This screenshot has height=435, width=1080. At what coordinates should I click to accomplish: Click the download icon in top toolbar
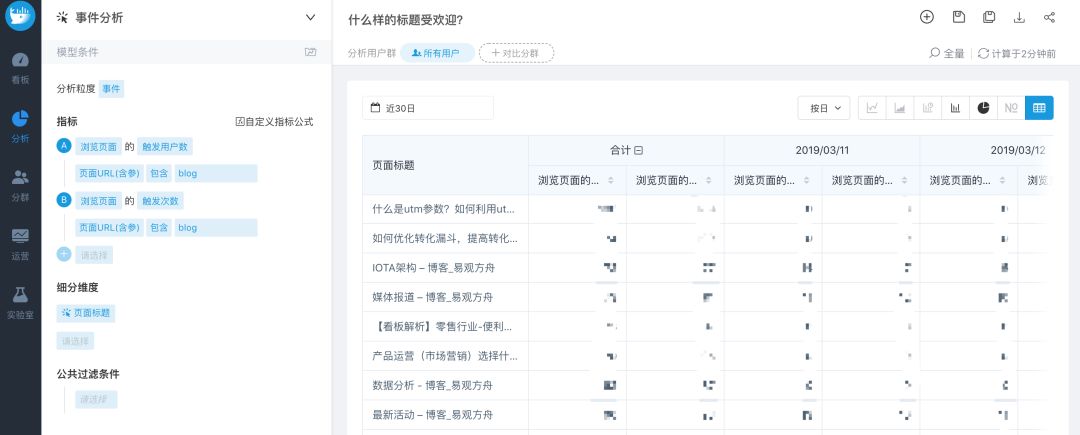point(1019,17)
